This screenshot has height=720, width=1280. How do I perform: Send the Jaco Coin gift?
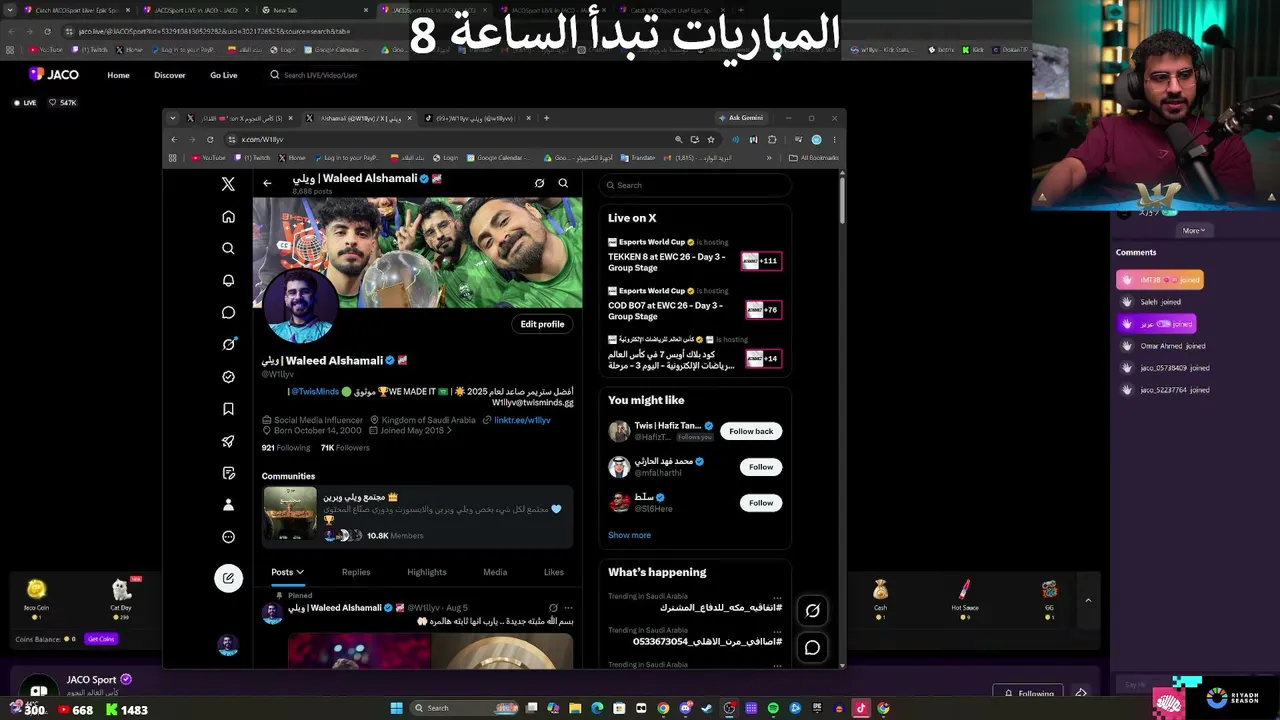pyautogui.click(x=36, y=596)
